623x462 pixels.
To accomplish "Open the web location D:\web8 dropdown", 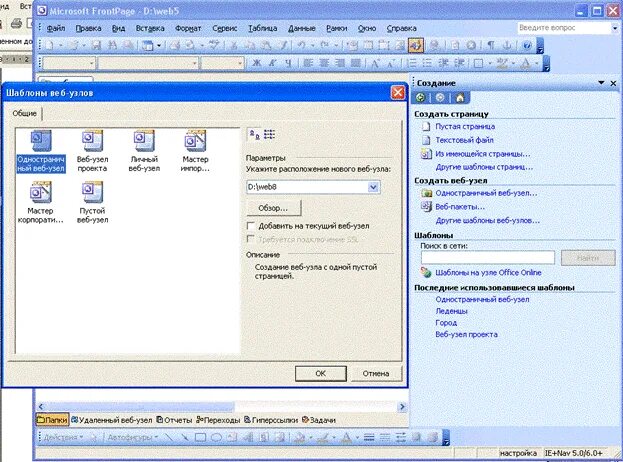I will coord(373,187).
